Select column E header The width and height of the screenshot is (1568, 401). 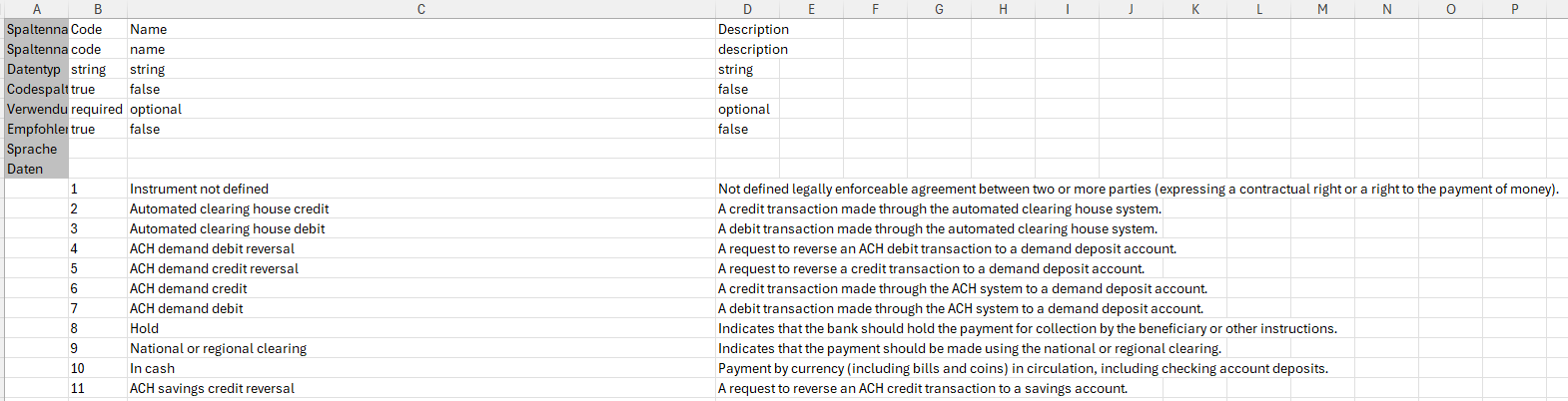[811, 9]
